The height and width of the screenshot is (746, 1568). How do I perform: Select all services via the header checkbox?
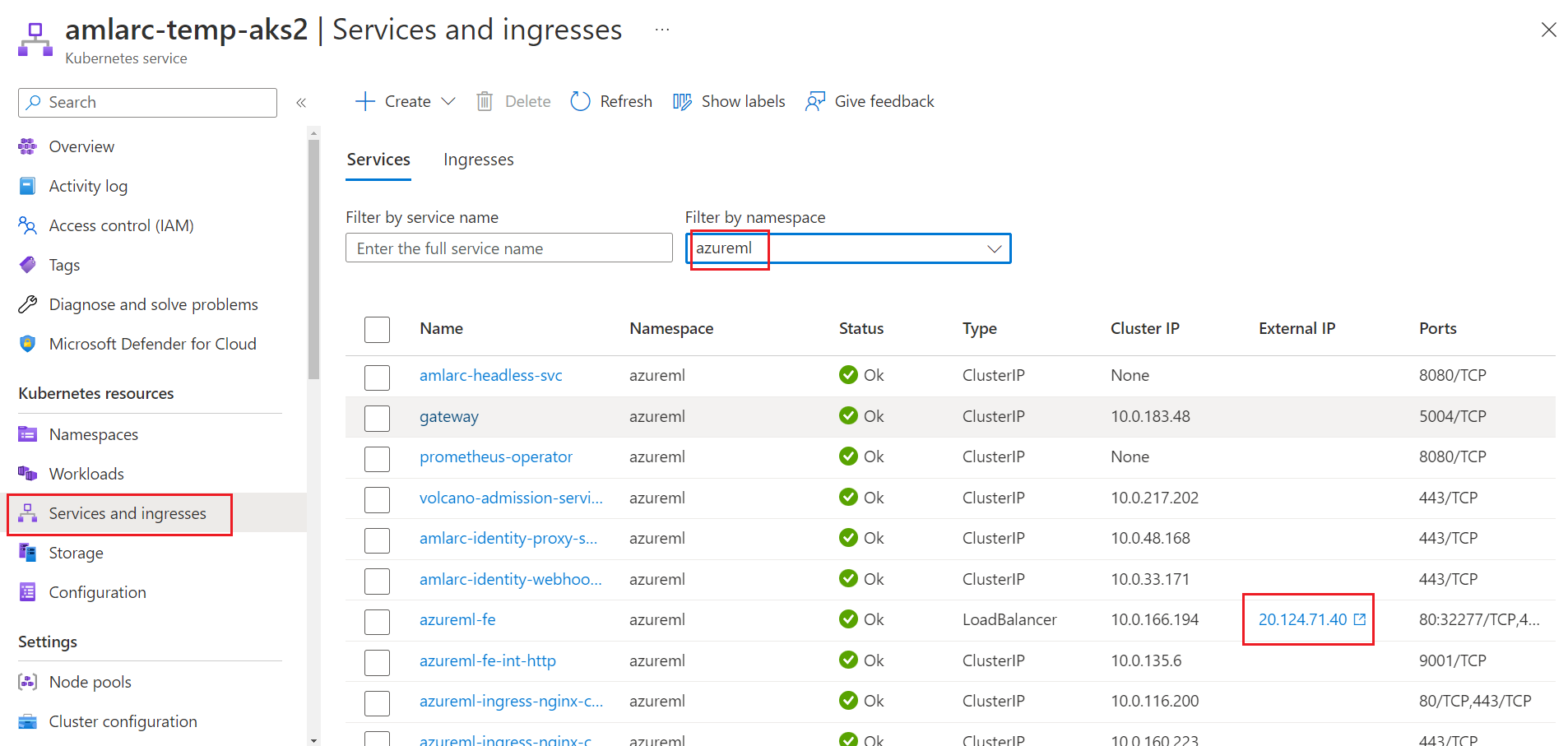377,329
